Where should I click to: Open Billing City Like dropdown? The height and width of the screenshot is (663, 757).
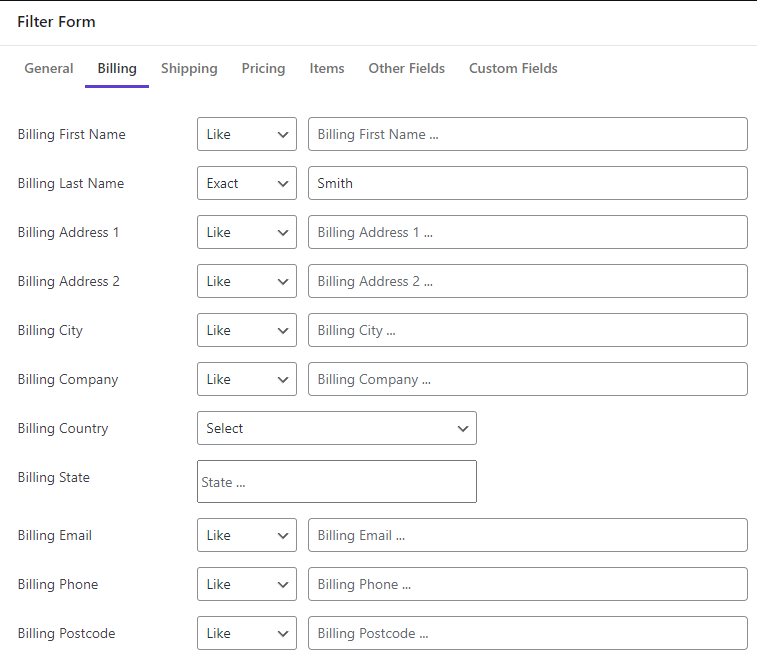tap(247, 330)
